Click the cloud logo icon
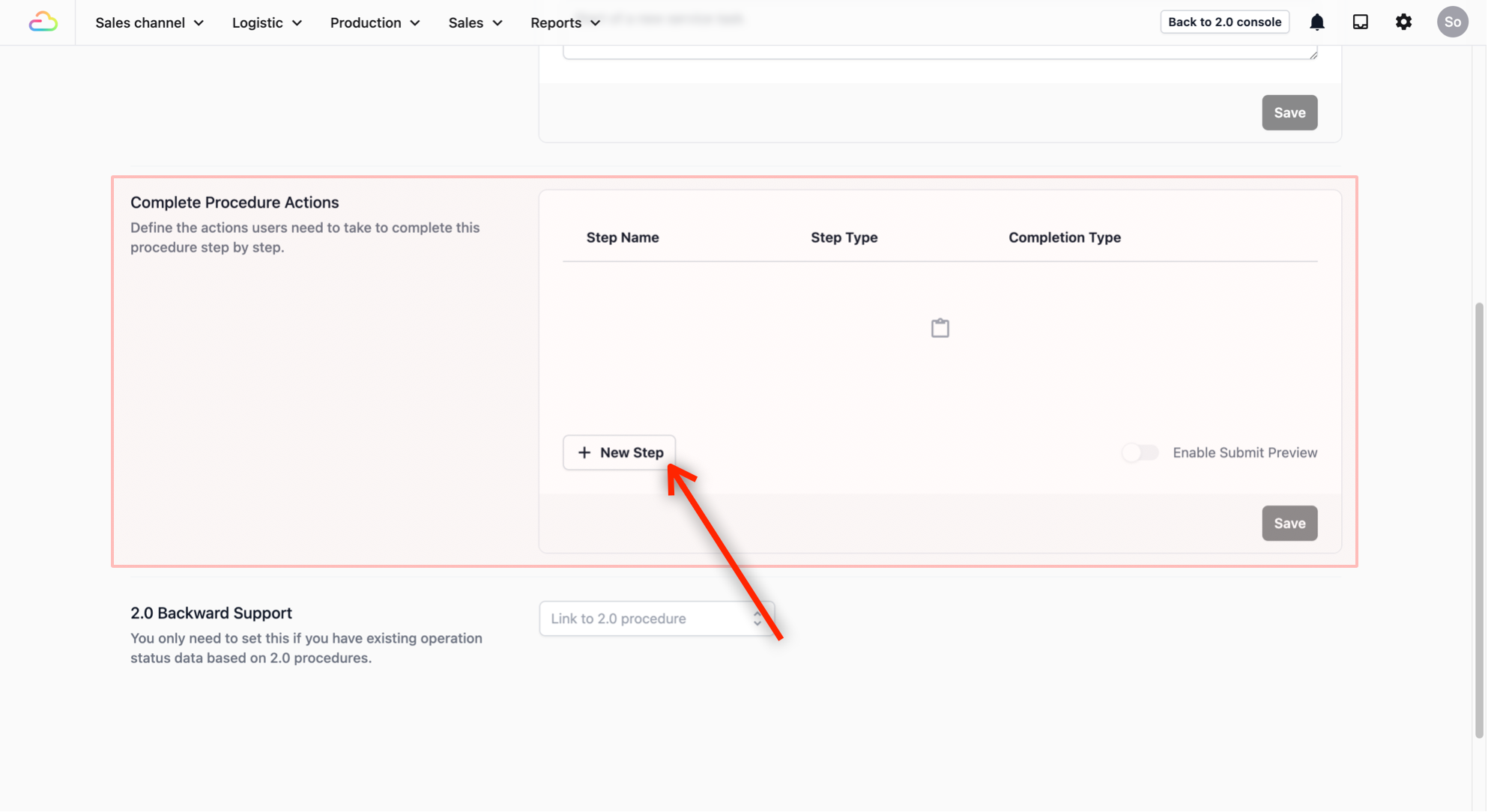This screenshot has width=1488, height=812. click(x=43, y=22)
